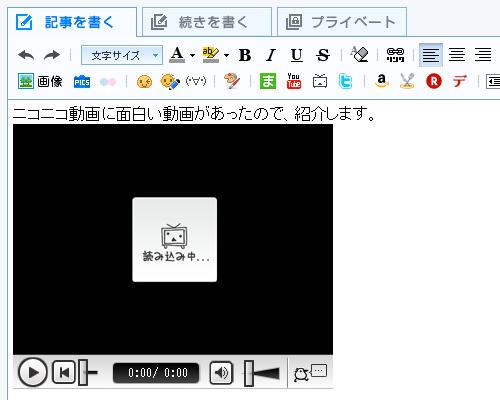Insert a kaomoji text face
500x400 pixels.
(x=196, y=81)
